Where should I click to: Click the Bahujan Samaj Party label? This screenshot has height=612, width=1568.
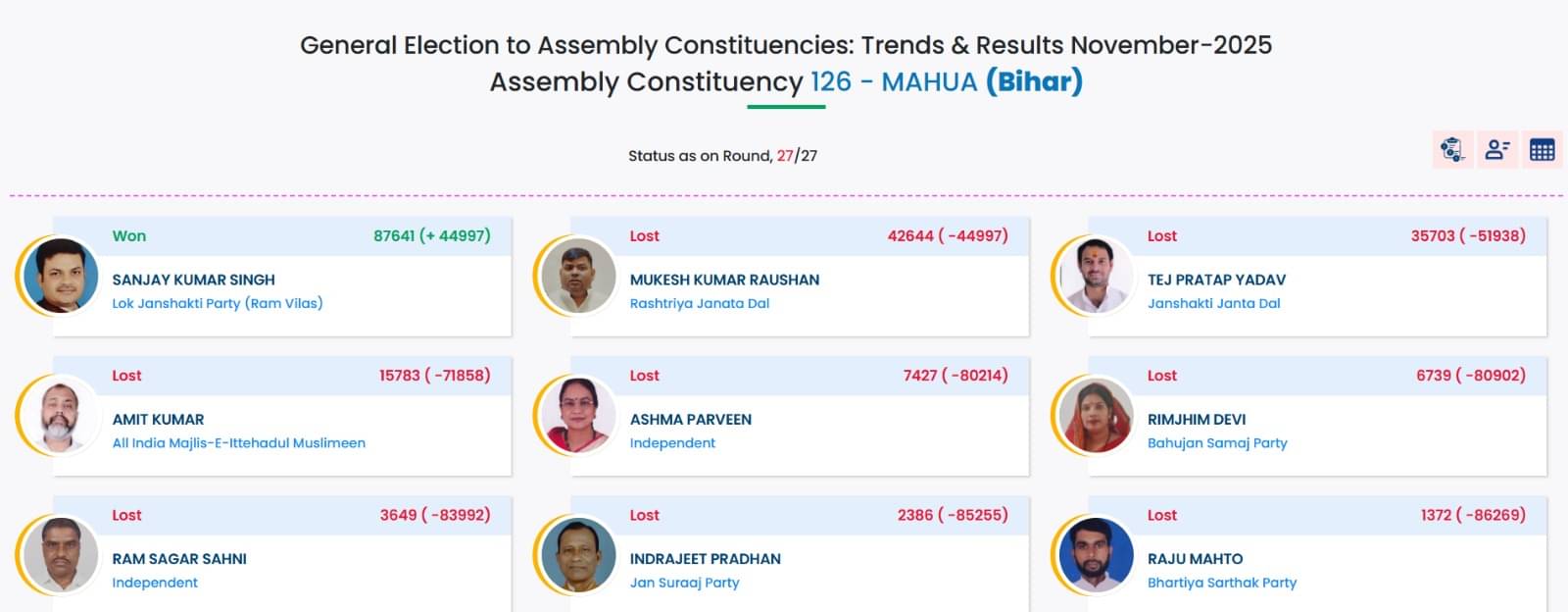click(x=1217, y=442)
